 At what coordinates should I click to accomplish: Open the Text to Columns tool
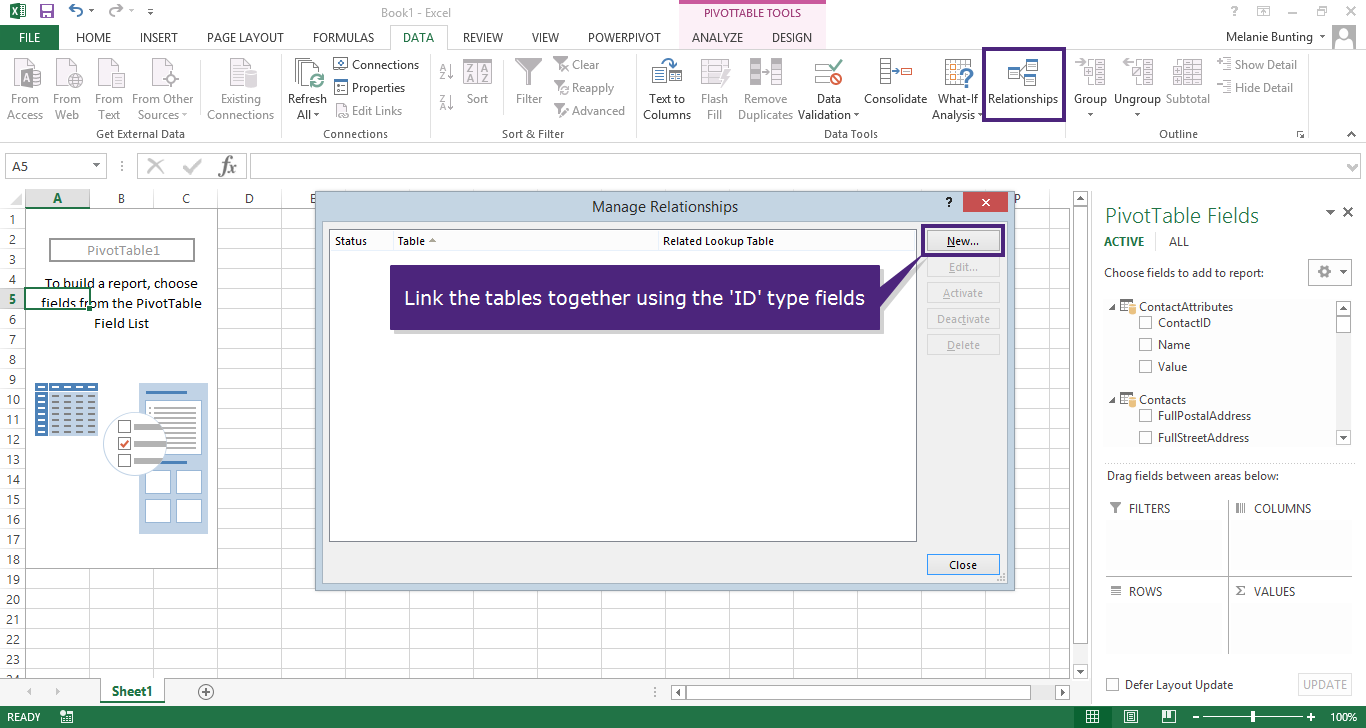667,76
